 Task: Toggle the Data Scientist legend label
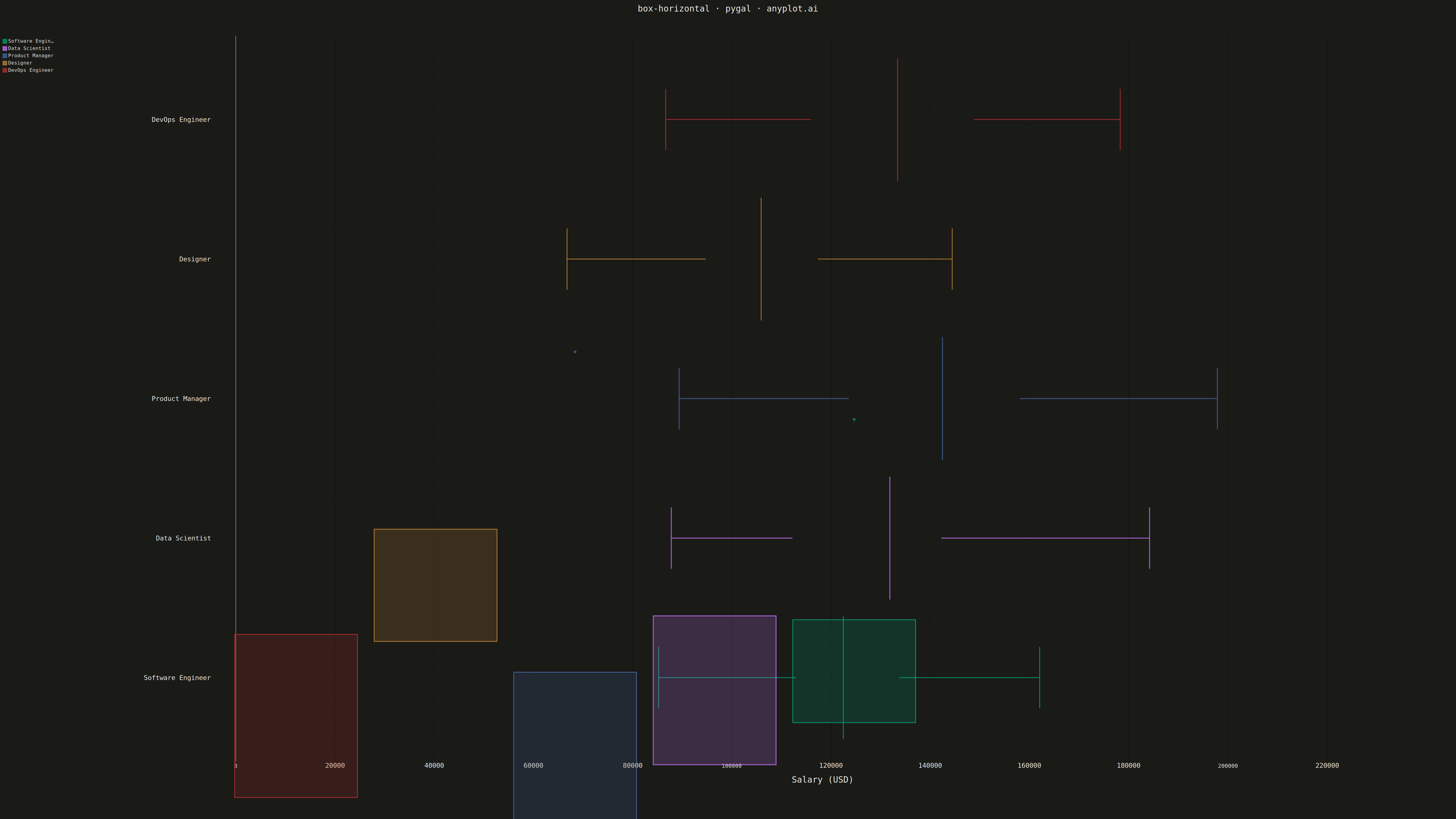29,49
